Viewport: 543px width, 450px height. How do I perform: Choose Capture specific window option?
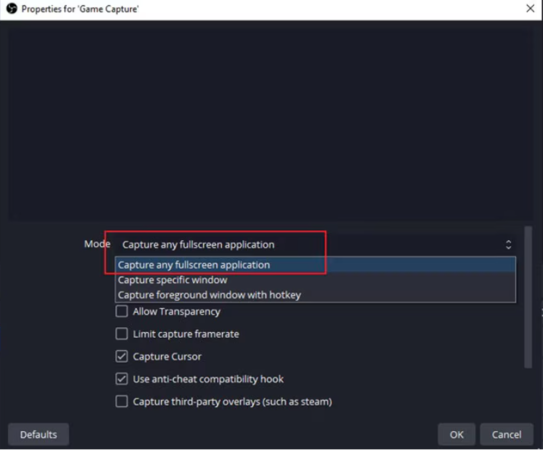pyautogui.click(x=315, y=280)
